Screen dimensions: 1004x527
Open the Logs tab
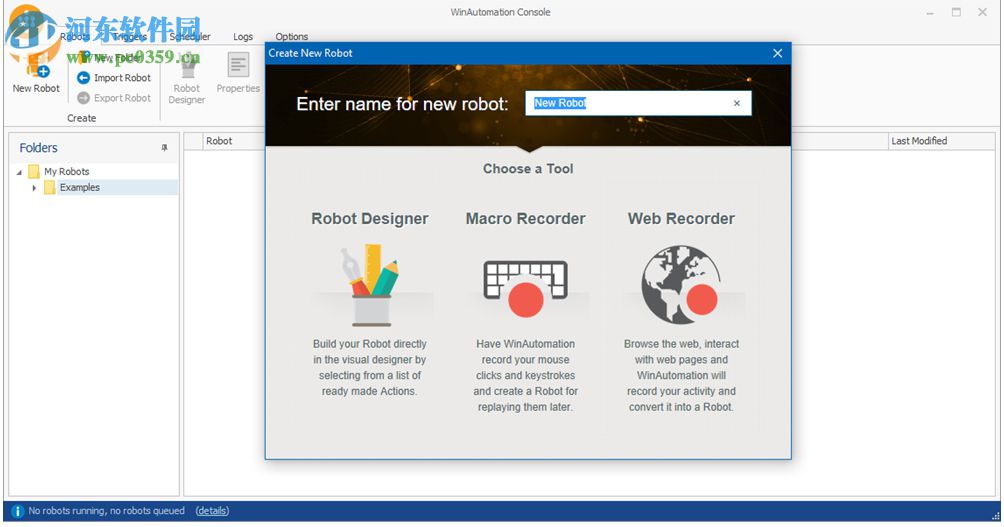243,36
